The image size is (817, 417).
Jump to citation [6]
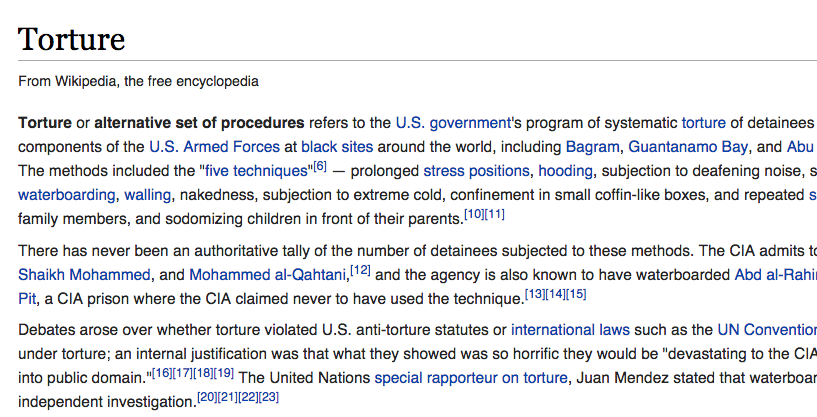(x=320, y=167)
